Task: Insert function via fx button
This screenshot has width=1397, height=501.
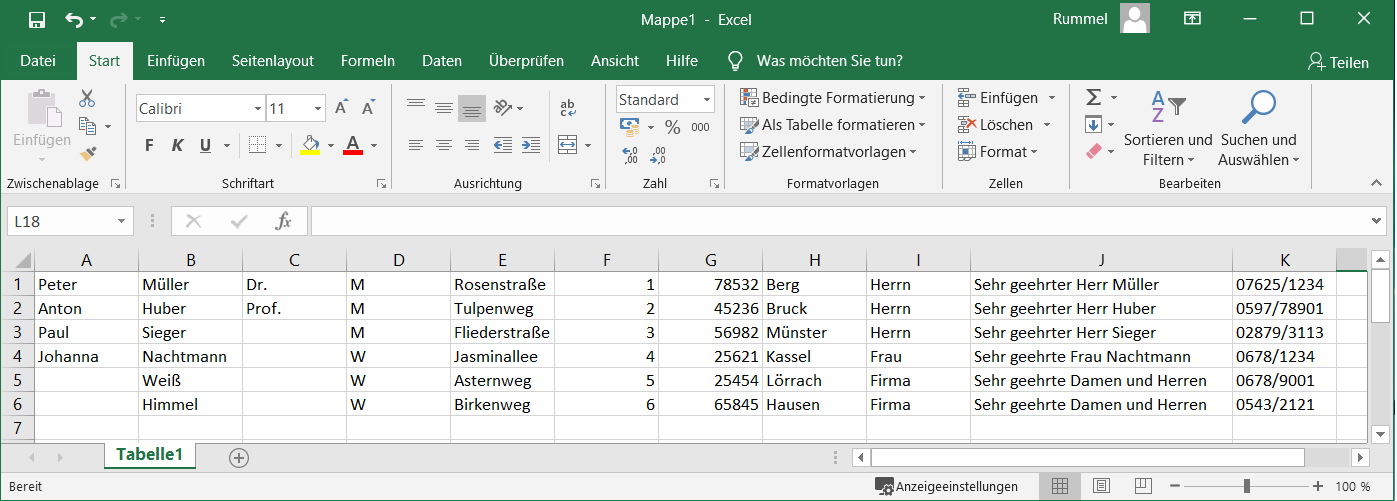Action: [284, 221]
